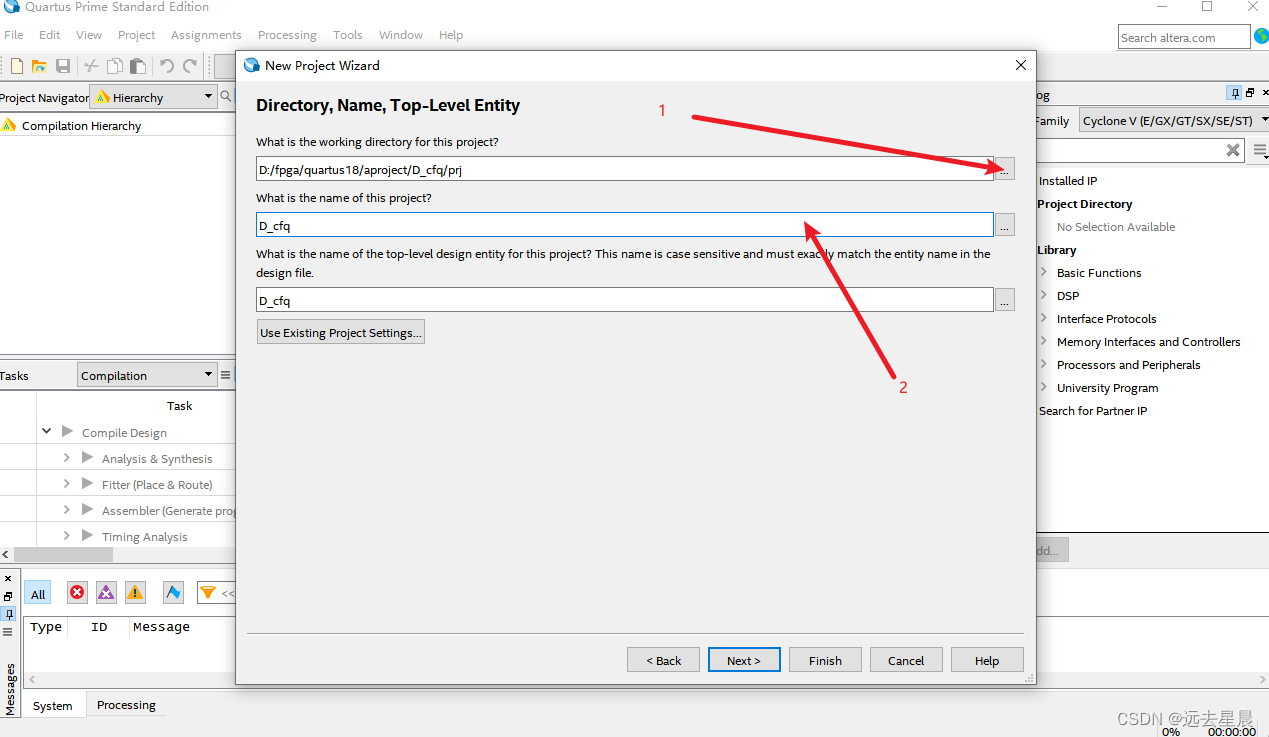
Task: Browse for the working directory via the ... button
Action: 1005,169
